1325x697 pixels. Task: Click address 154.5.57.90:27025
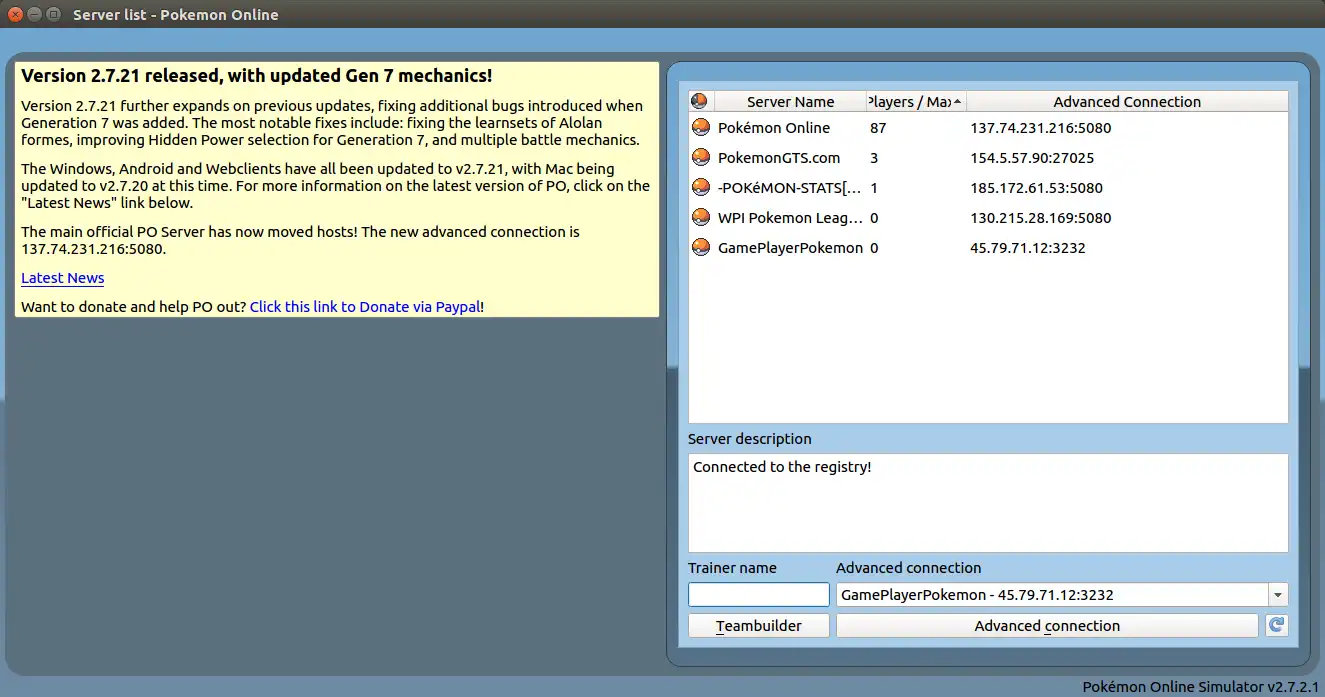click(x=1032, y=158)
